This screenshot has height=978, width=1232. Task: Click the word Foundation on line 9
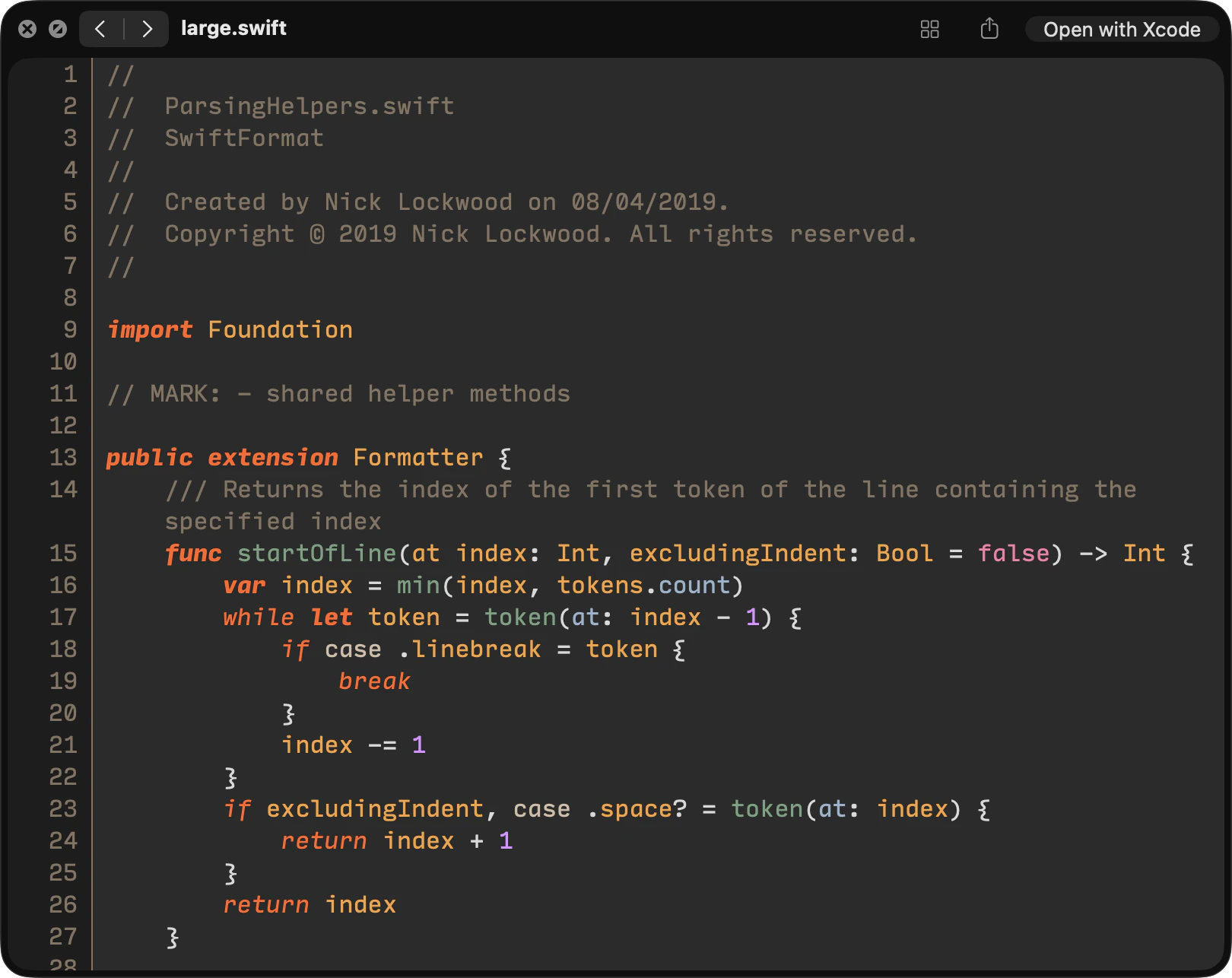tap(280, 329)
